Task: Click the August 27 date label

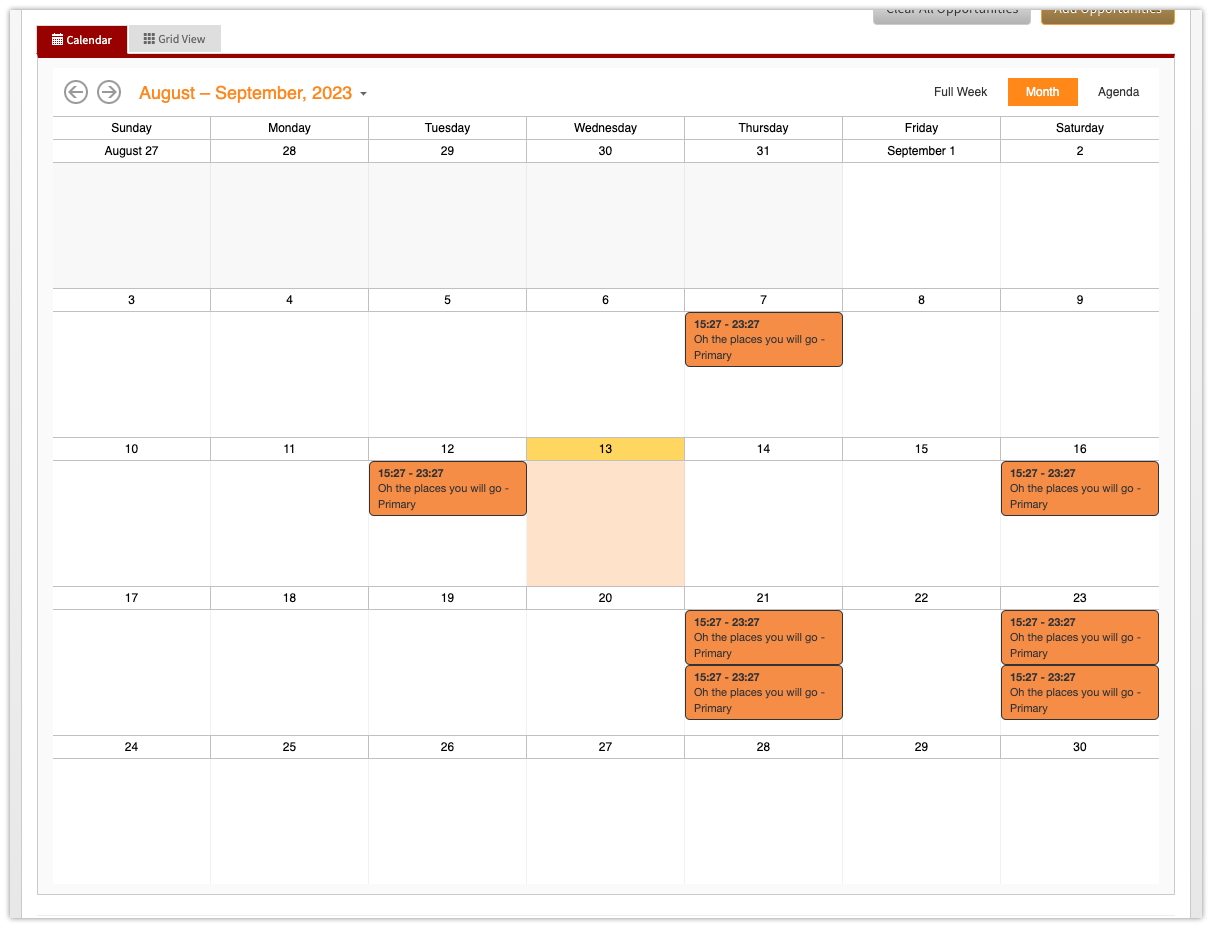Action: (131, 151)
